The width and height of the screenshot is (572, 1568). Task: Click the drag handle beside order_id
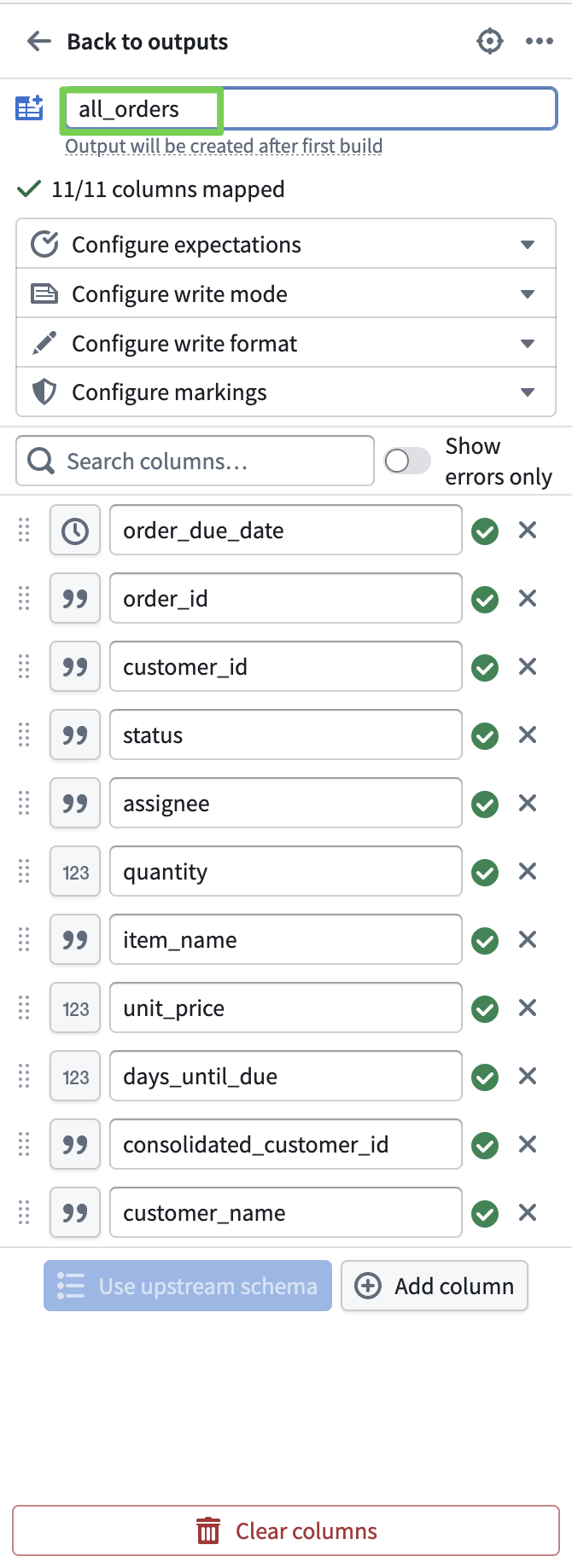(x=24, y=599)
